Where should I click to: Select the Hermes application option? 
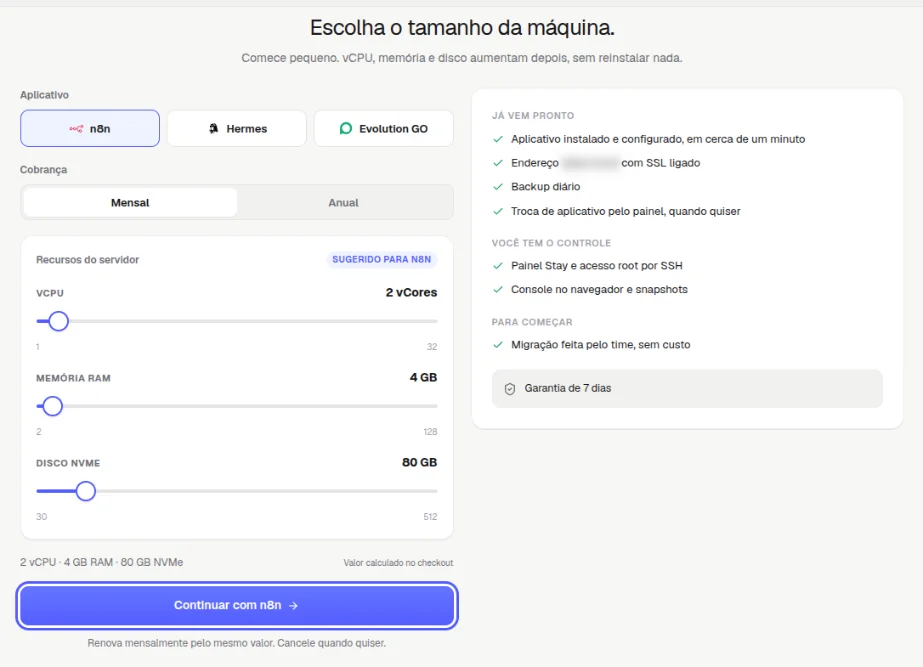tap(237, 128)
